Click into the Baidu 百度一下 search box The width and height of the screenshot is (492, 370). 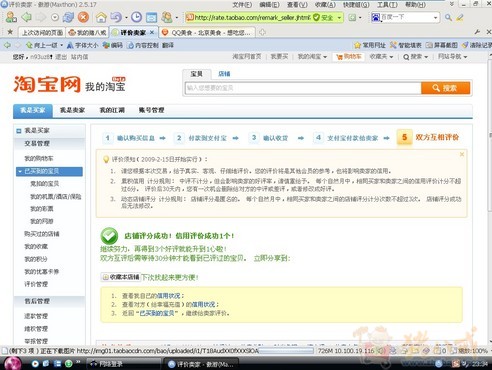[x=406, y=18]
